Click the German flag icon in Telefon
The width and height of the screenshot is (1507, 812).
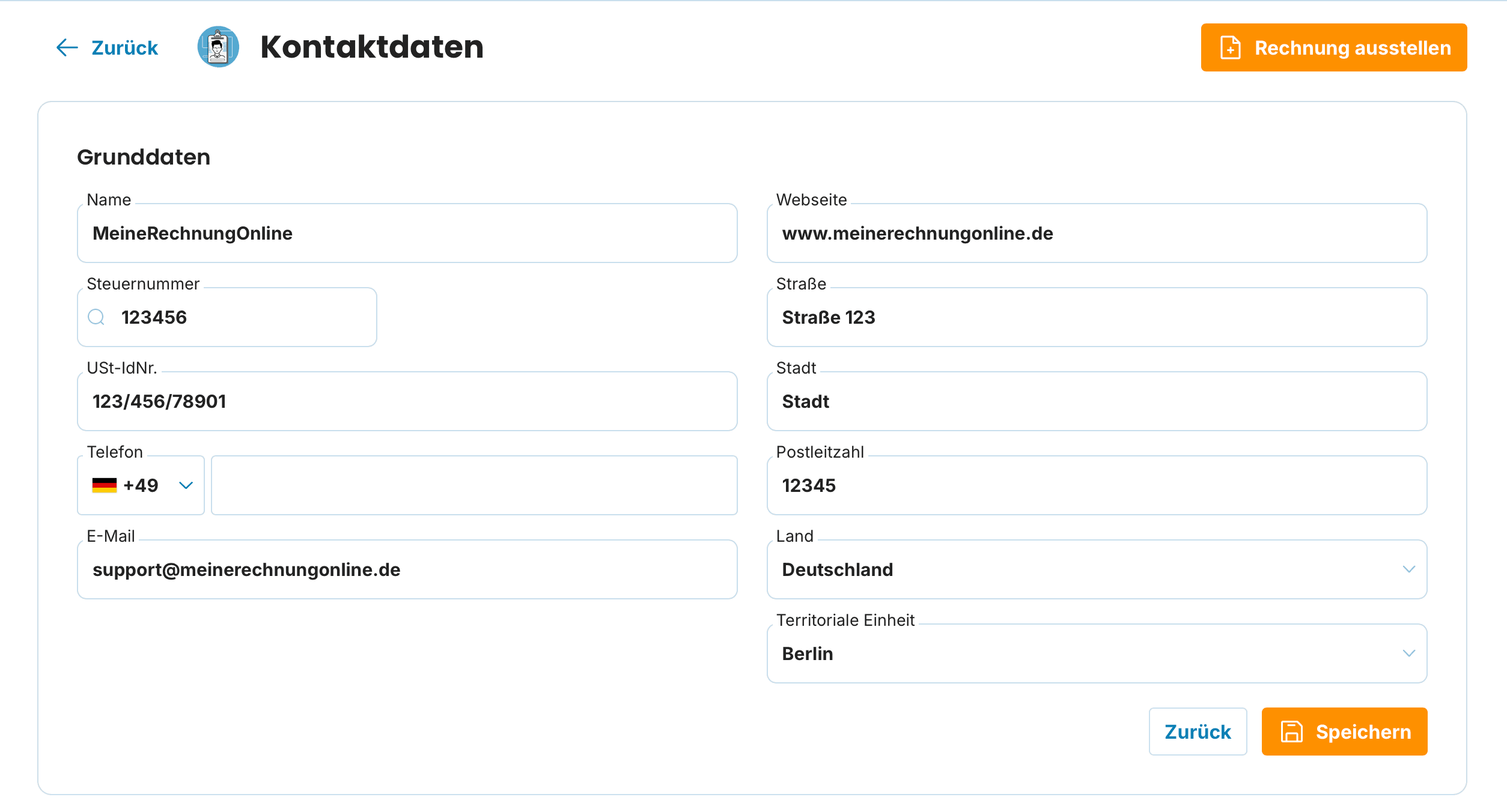point(105,485)
